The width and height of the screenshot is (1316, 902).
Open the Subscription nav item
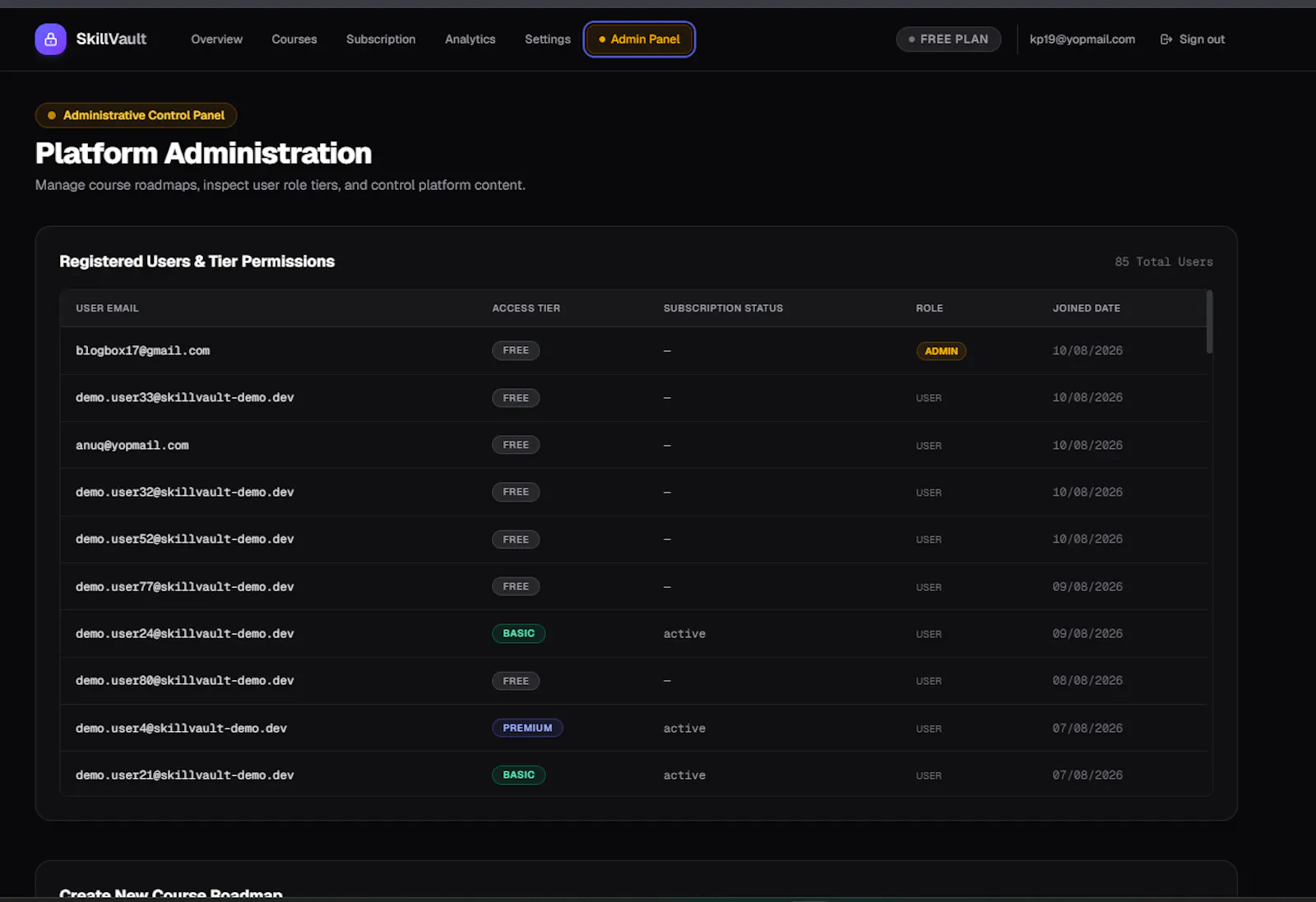pos(381,39)
